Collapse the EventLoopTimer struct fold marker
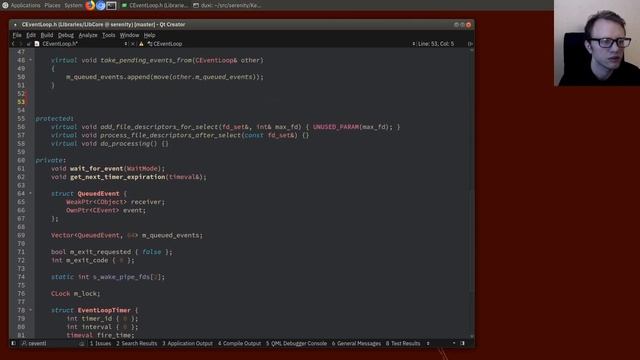Viewport: 640px width, 360px height. 30,310
